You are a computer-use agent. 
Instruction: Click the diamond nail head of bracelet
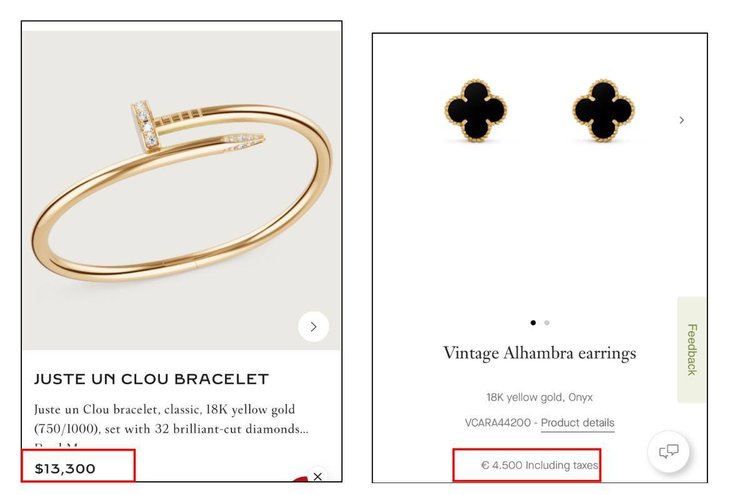[145, 125]
